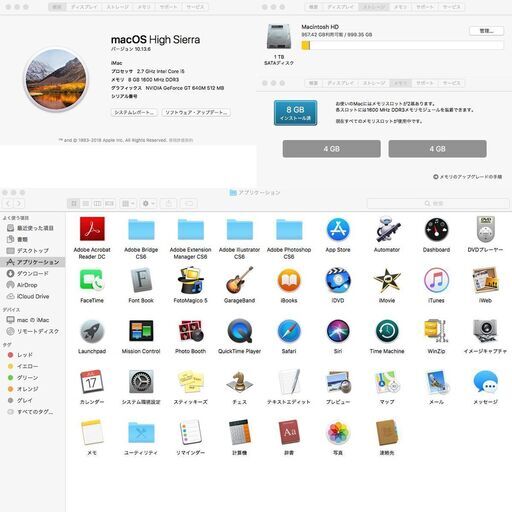Click the ソフトウェア・アップデート... button

point(196,113)
